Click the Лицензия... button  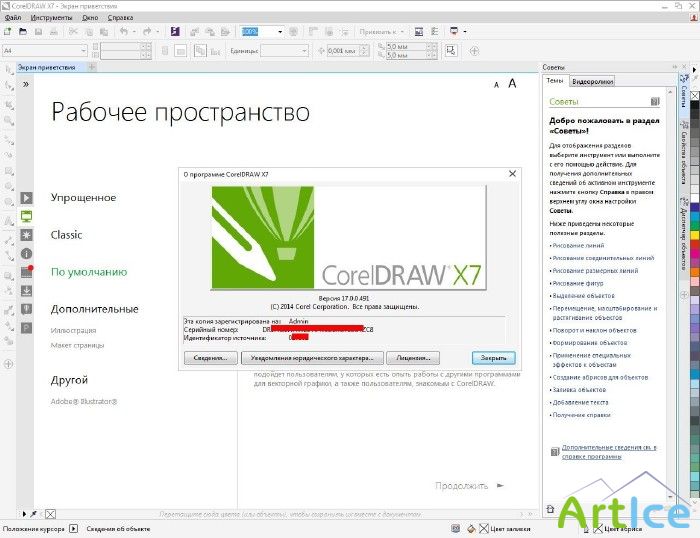(413, 358)
